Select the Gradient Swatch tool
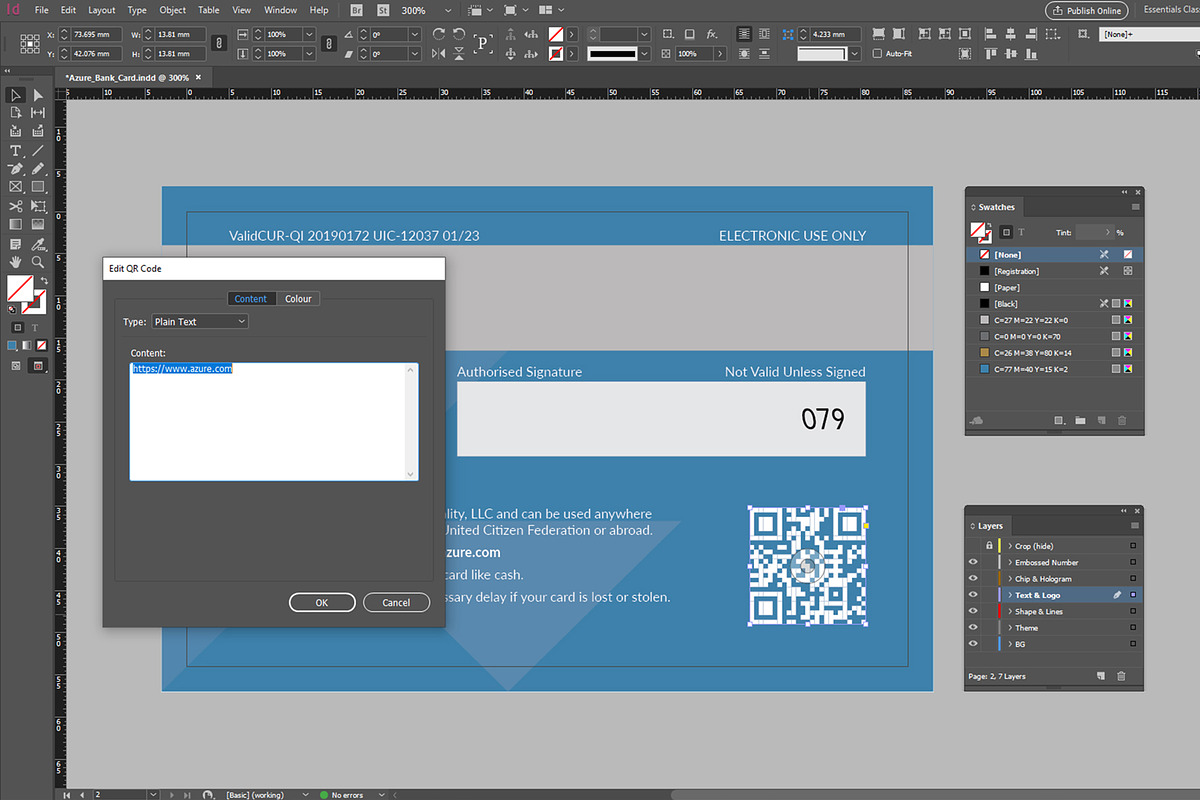 [x=15, y=225]
